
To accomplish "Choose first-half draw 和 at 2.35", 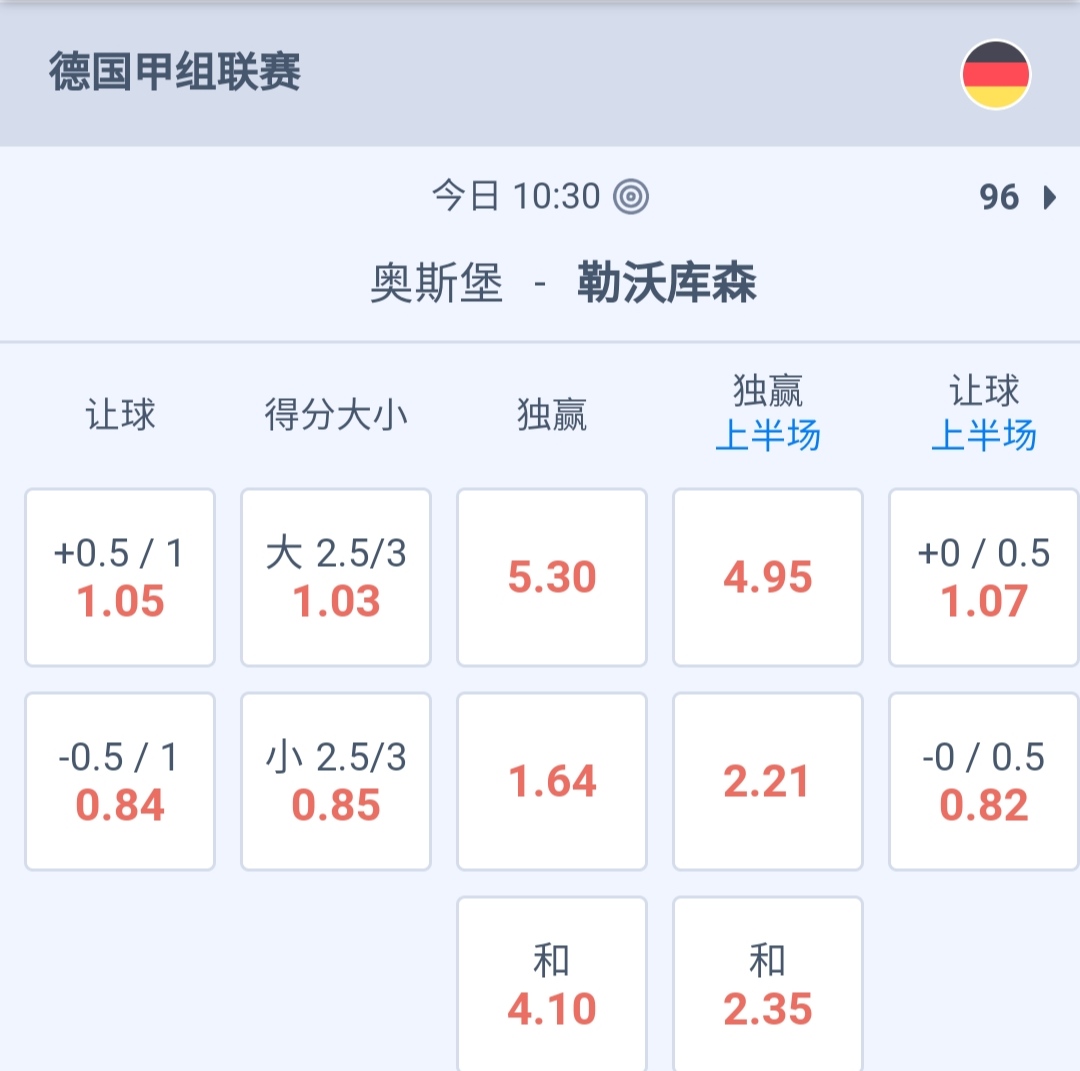I will [768, 984].
